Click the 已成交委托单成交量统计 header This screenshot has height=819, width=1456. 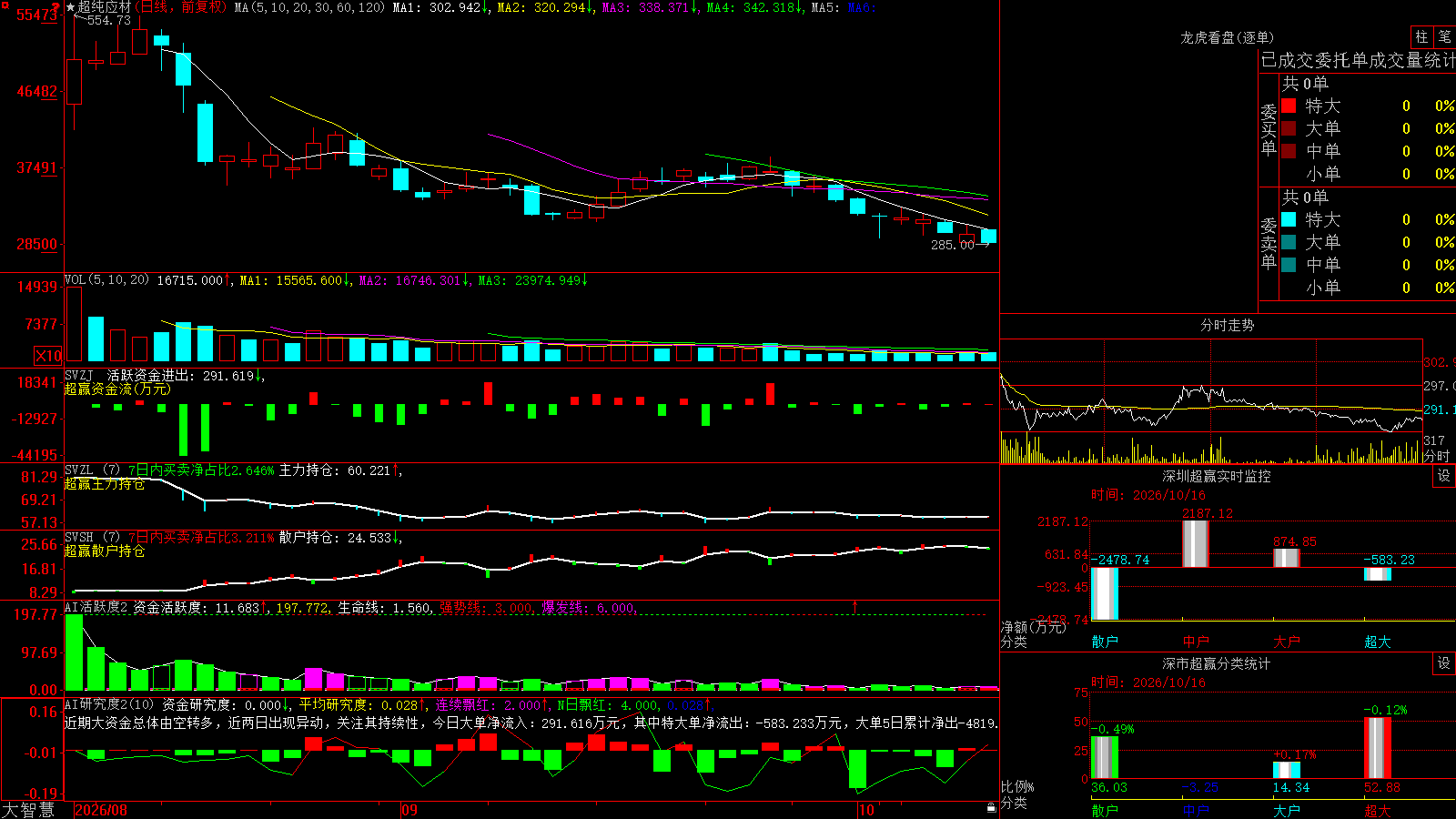(1358, 61)
